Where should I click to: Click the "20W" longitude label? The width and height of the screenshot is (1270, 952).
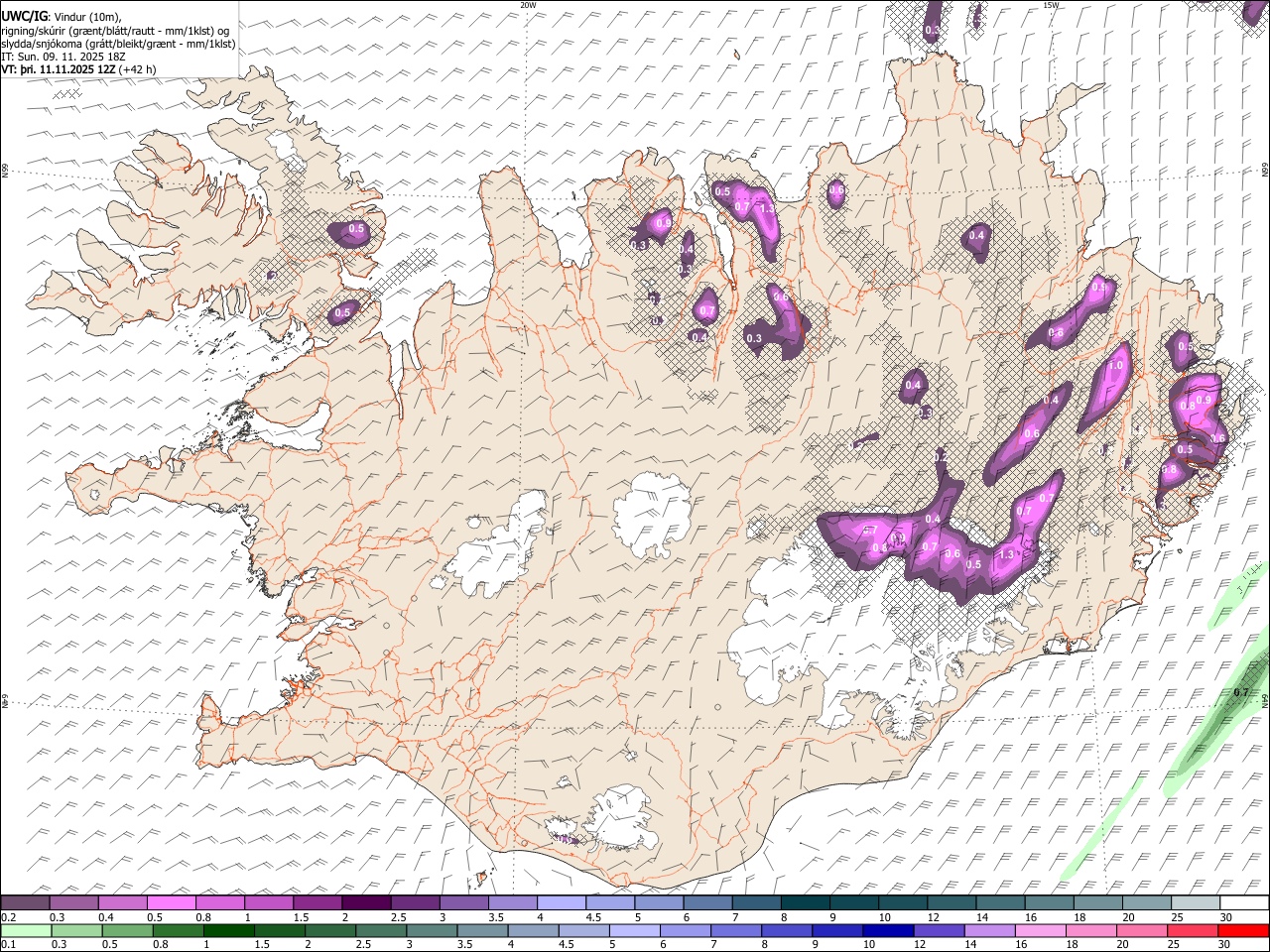528,5
